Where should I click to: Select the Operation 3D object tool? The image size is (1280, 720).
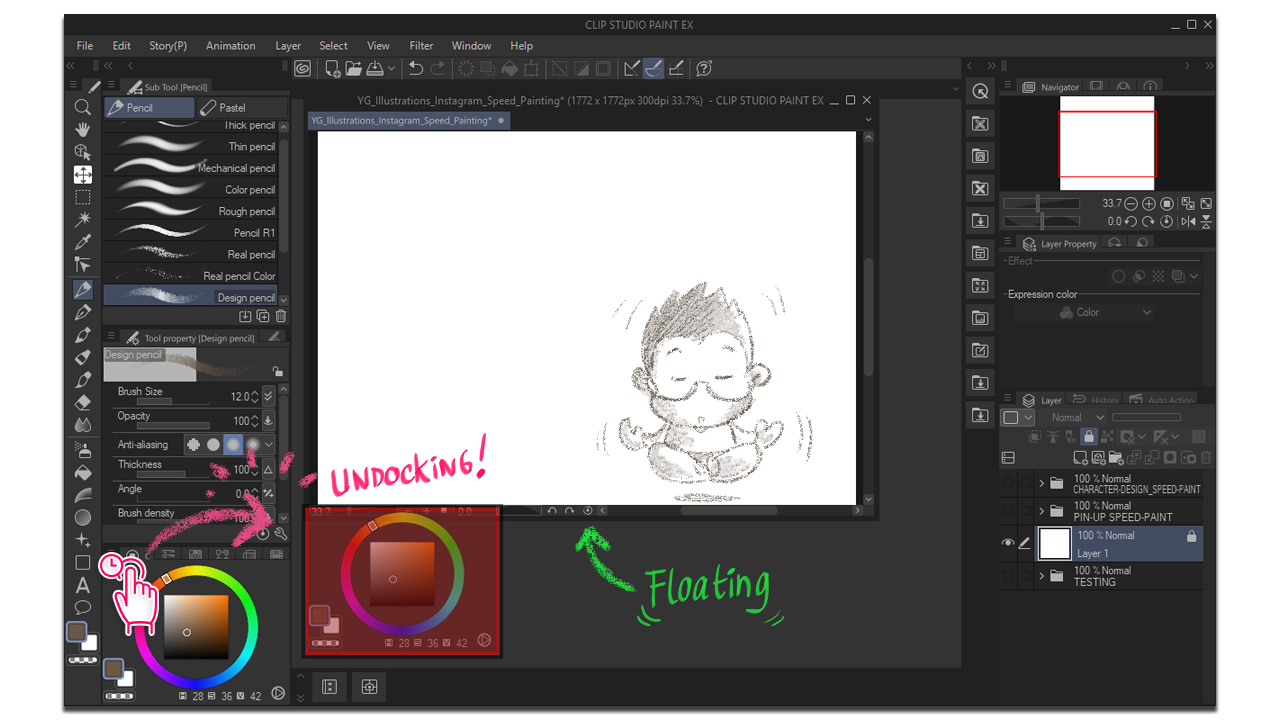[83, 152]
